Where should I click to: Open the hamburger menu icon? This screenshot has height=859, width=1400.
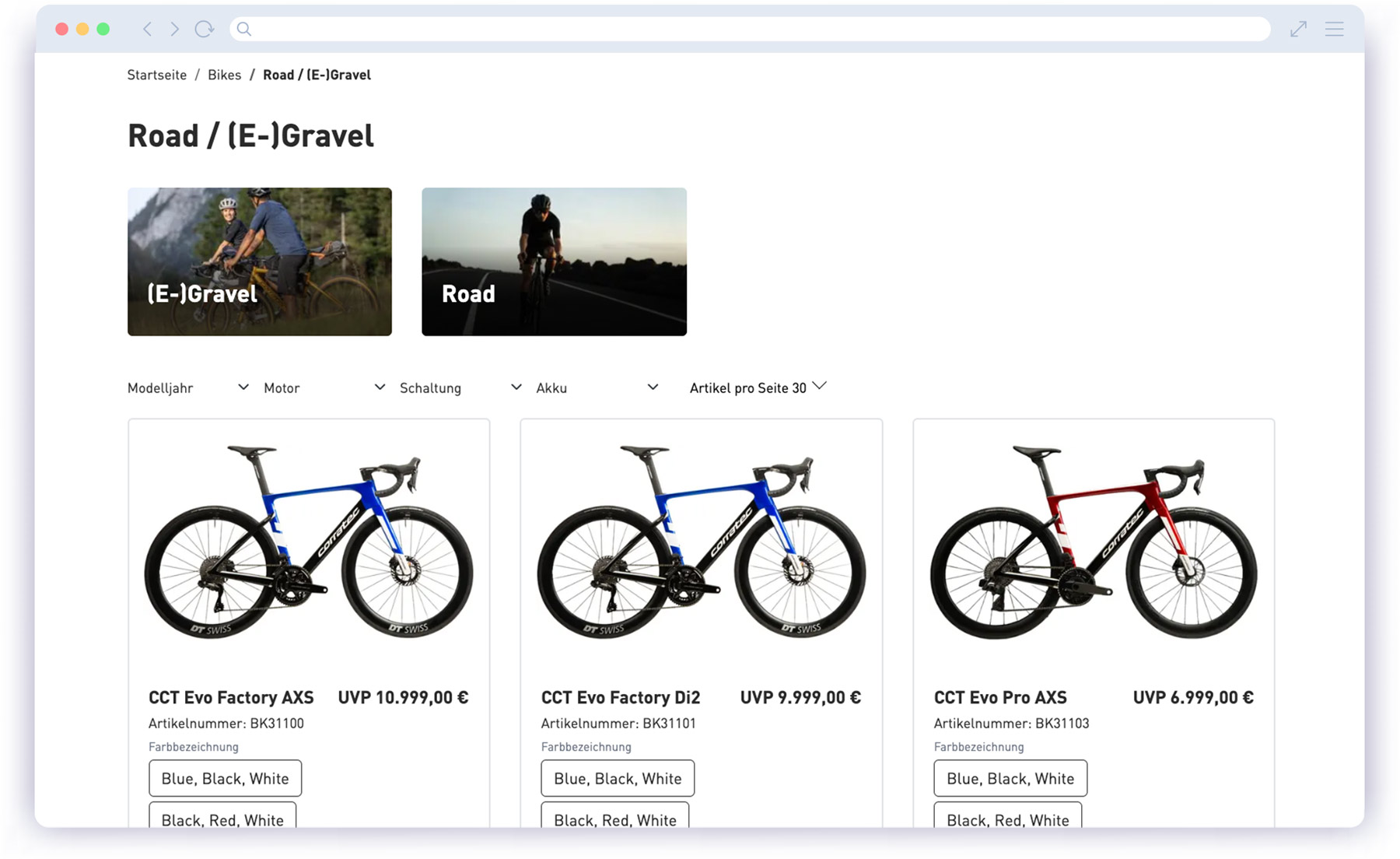(1335, 30)
